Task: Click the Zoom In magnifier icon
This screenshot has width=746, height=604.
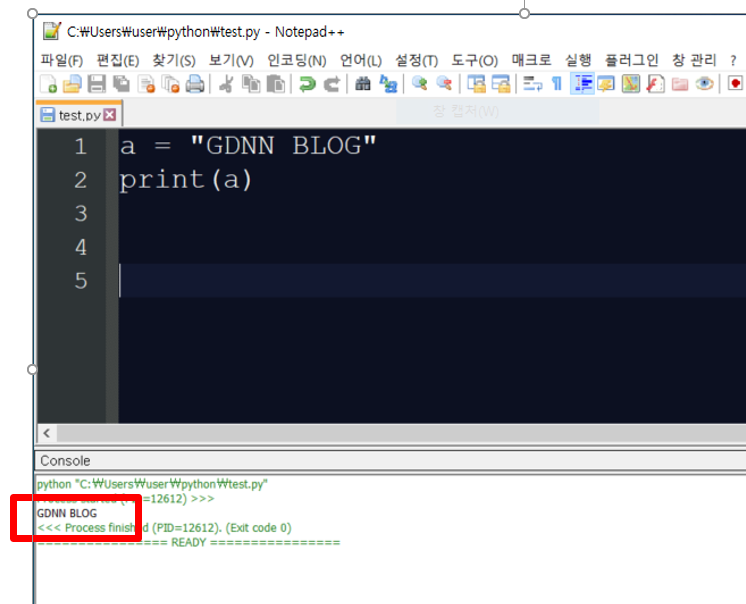Action: tap(420, 84)
